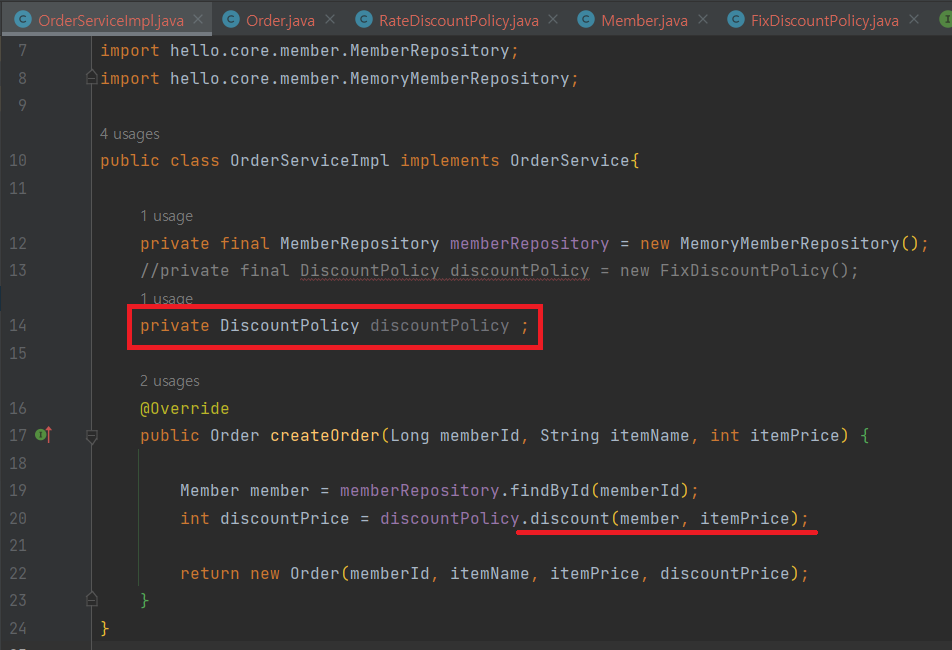Click the itemPrice parameter on line 17
Screen dimensions: 952x650
tap(795, 436)
